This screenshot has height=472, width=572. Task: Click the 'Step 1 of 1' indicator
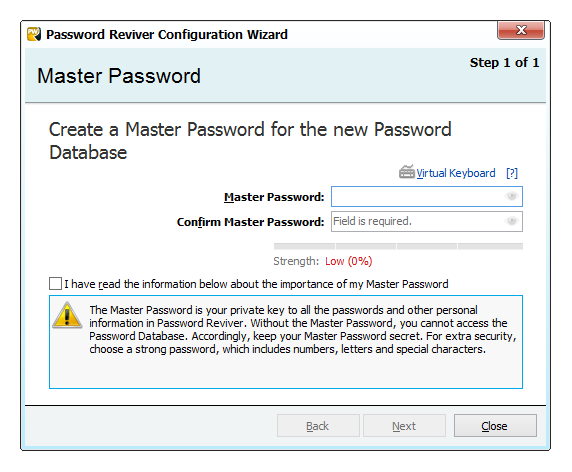[x=504, y=63]
